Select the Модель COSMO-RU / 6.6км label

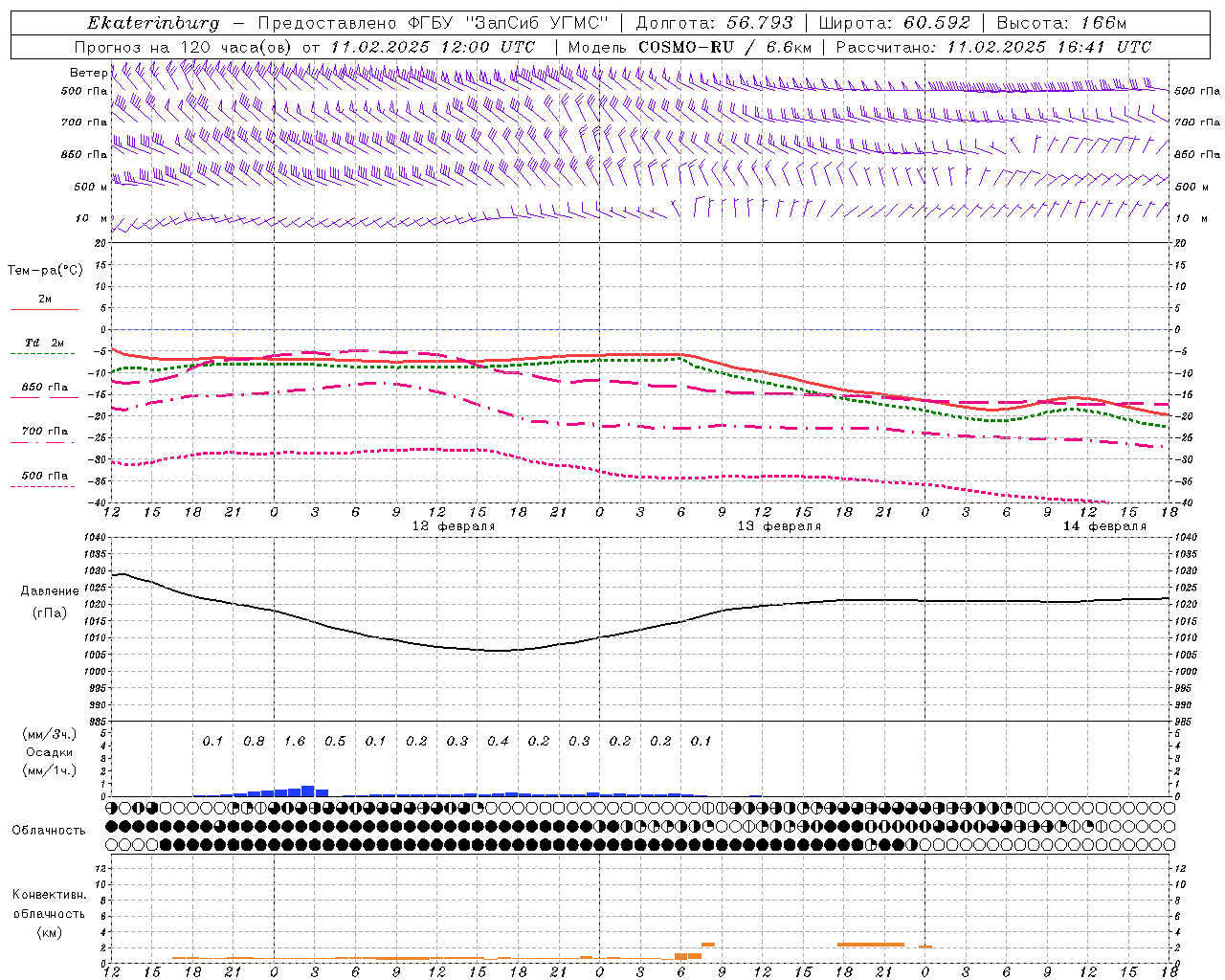(x=690, y=47)
